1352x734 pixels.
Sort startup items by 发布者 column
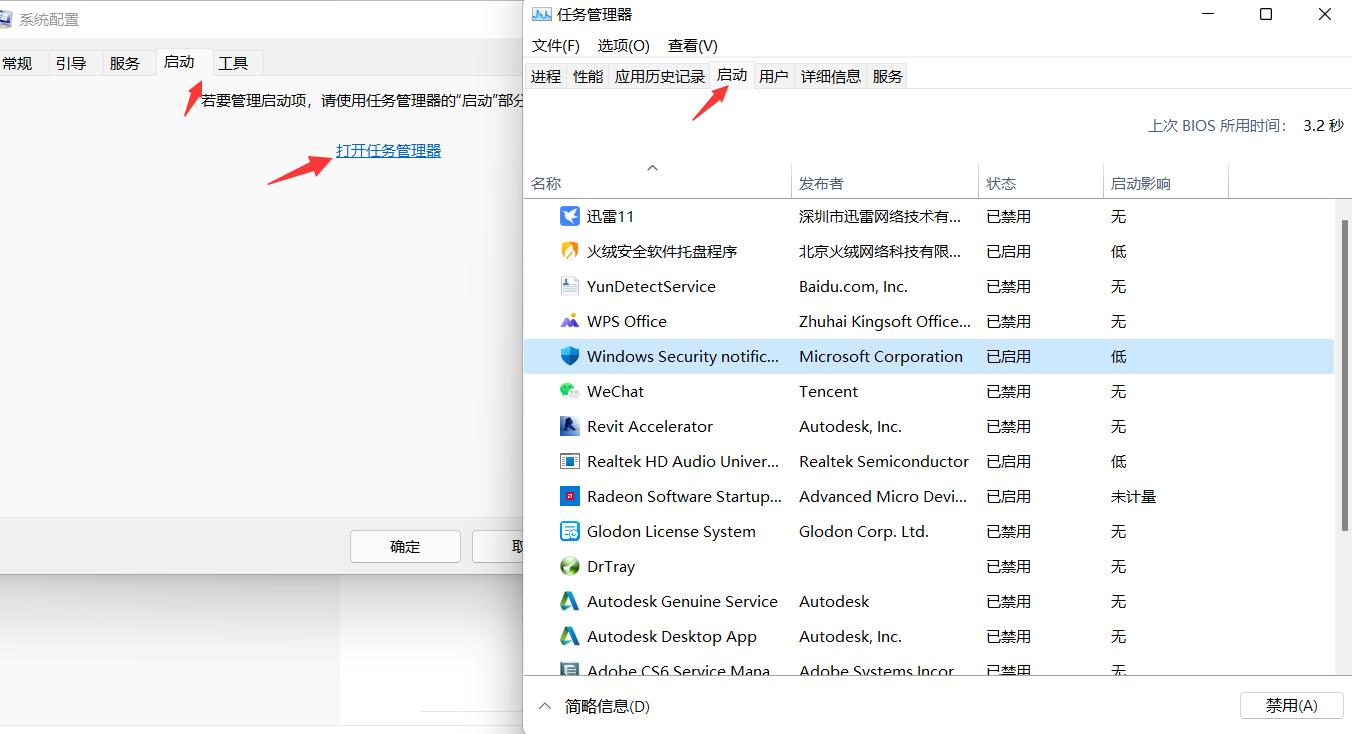point(885,183)
